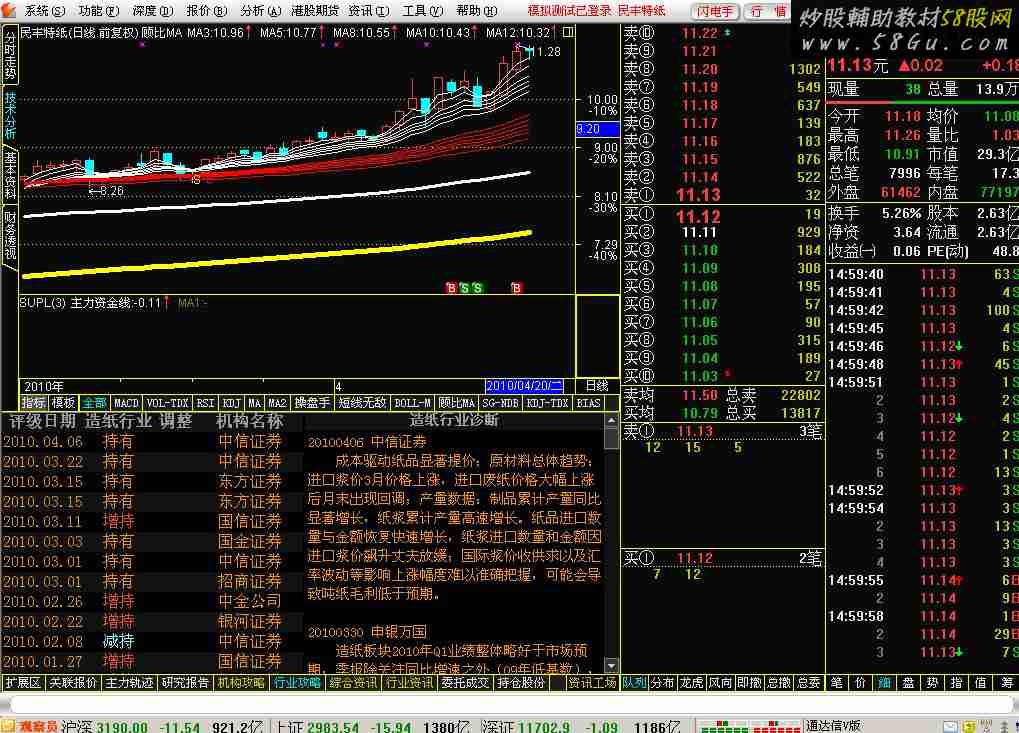Screen dimensions: 1019x733
Task: Select the 模板 tab
Action: pyautogui.click(x=64, y=403)
